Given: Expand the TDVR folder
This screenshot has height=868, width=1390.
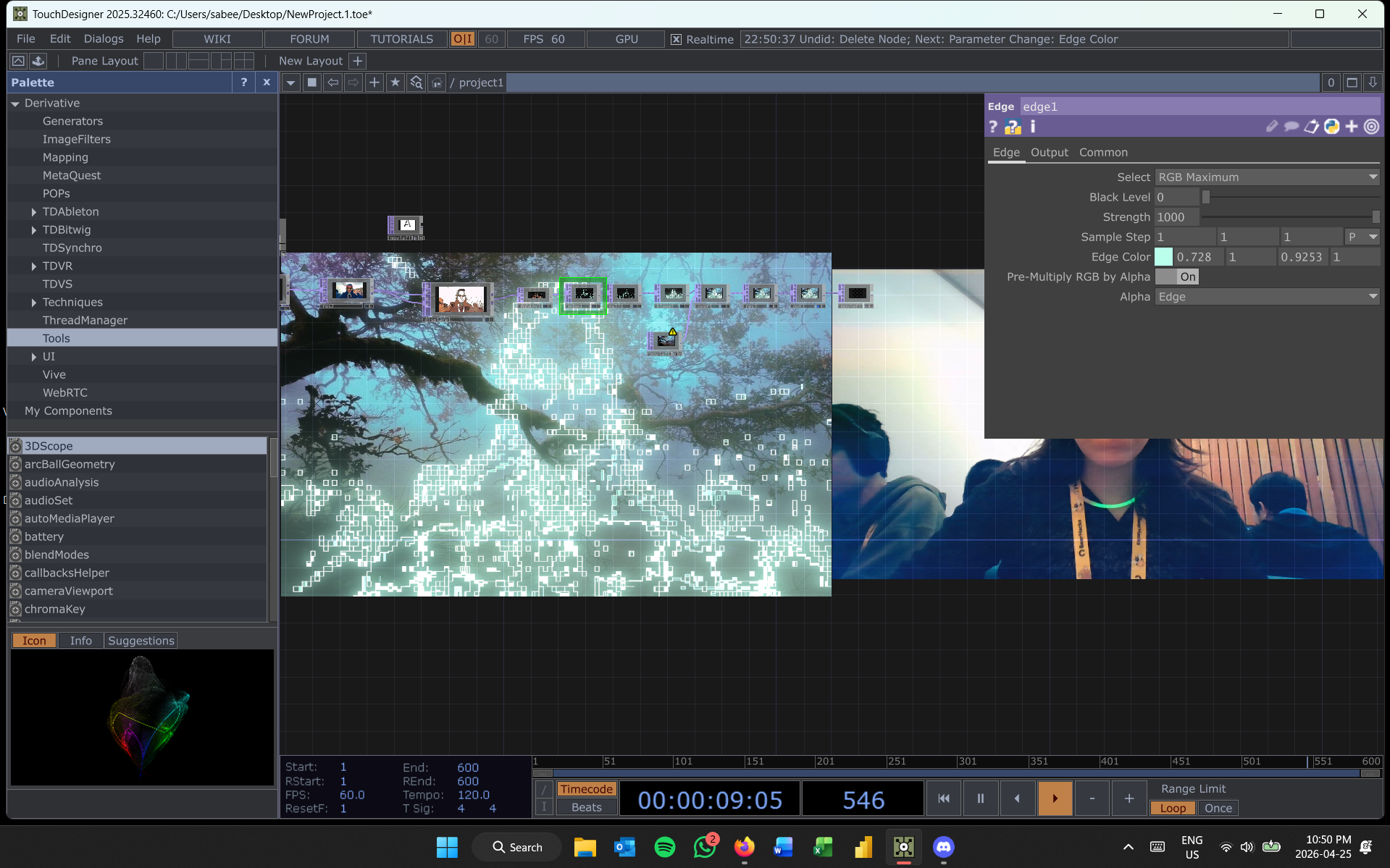Looking at the screenshot, I should (x=34, y=266).
